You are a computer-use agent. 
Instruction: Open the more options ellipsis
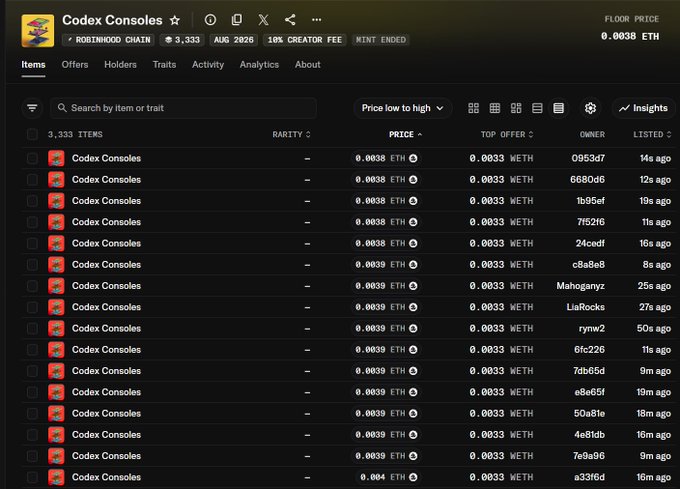tap(317, 20)
